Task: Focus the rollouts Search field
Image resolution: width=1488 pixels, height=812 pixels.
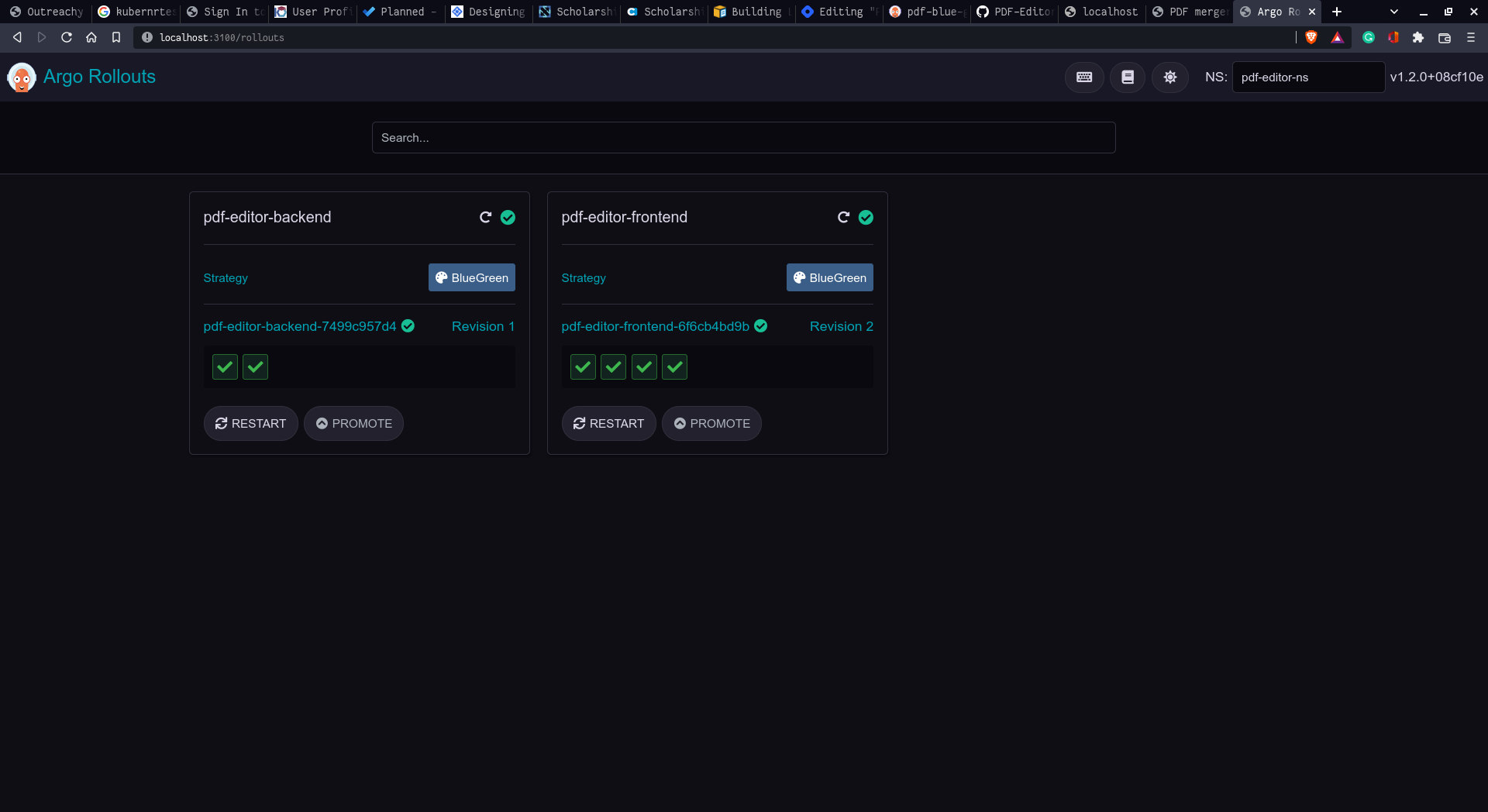Action: click(x=744, y=138)
